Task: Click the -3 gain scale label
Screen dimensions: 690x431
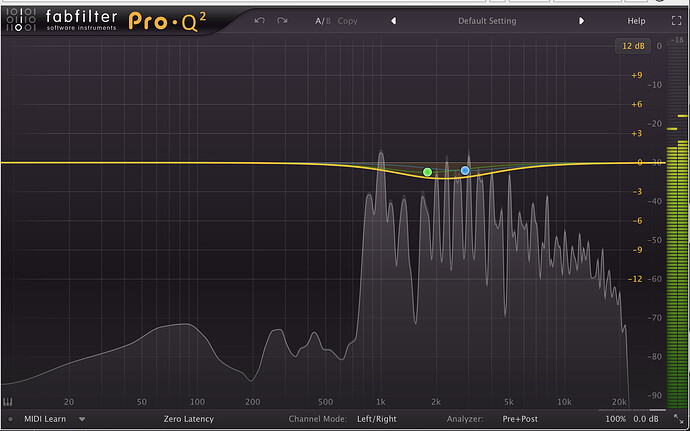Action: (x=637, y=192)
